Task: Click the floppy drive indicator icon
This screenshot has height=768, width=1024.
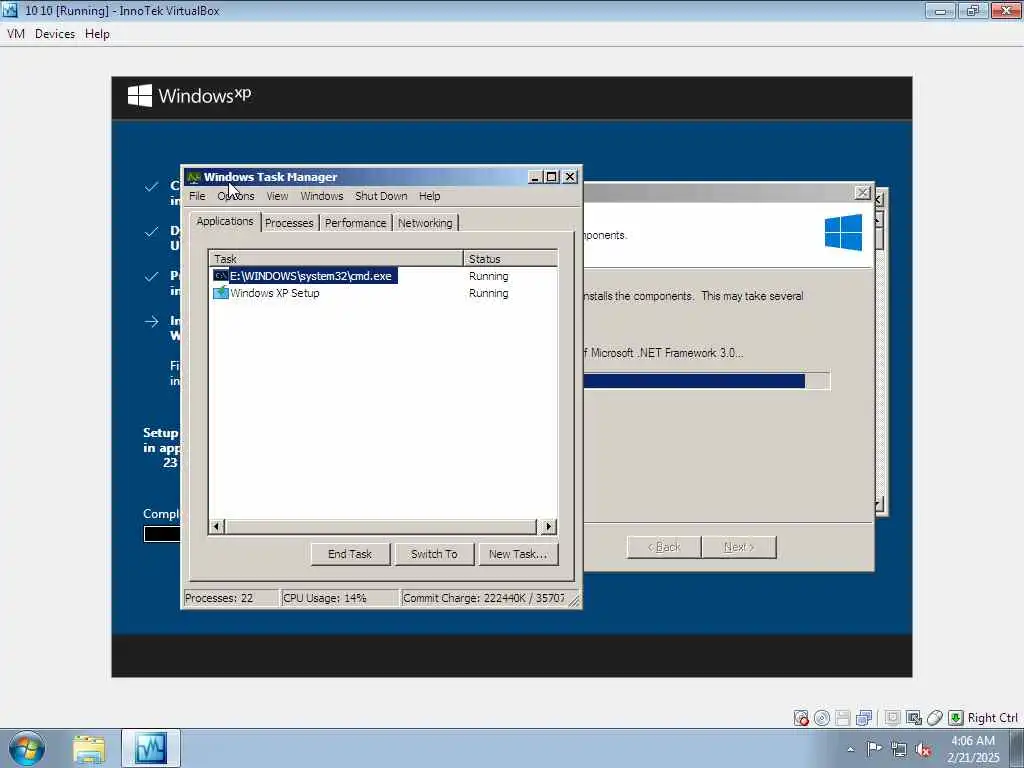Action: 842,718
